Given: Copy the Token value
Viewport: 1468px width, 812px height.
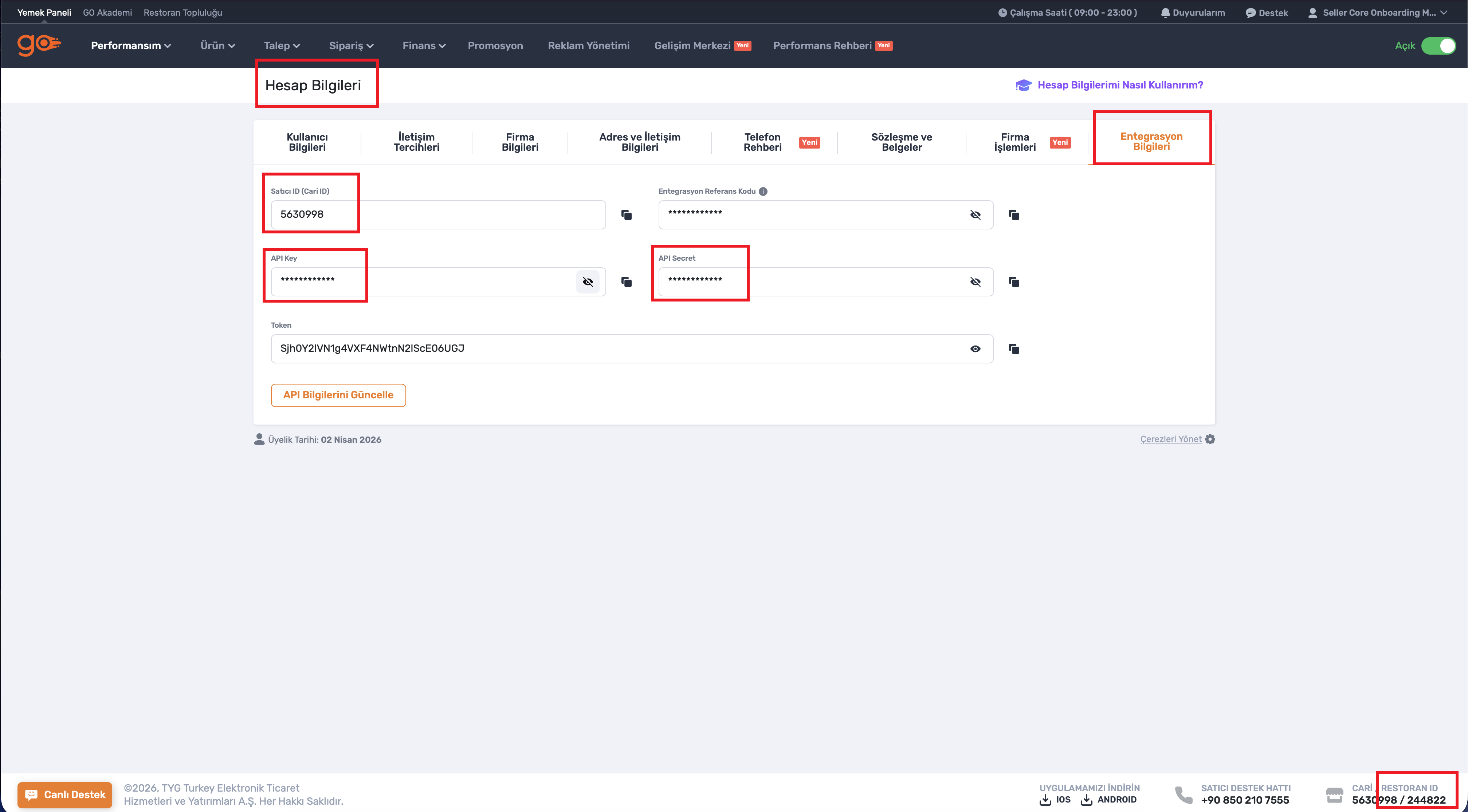Looking at the screenshot, I should click(x=1014, y=349).
